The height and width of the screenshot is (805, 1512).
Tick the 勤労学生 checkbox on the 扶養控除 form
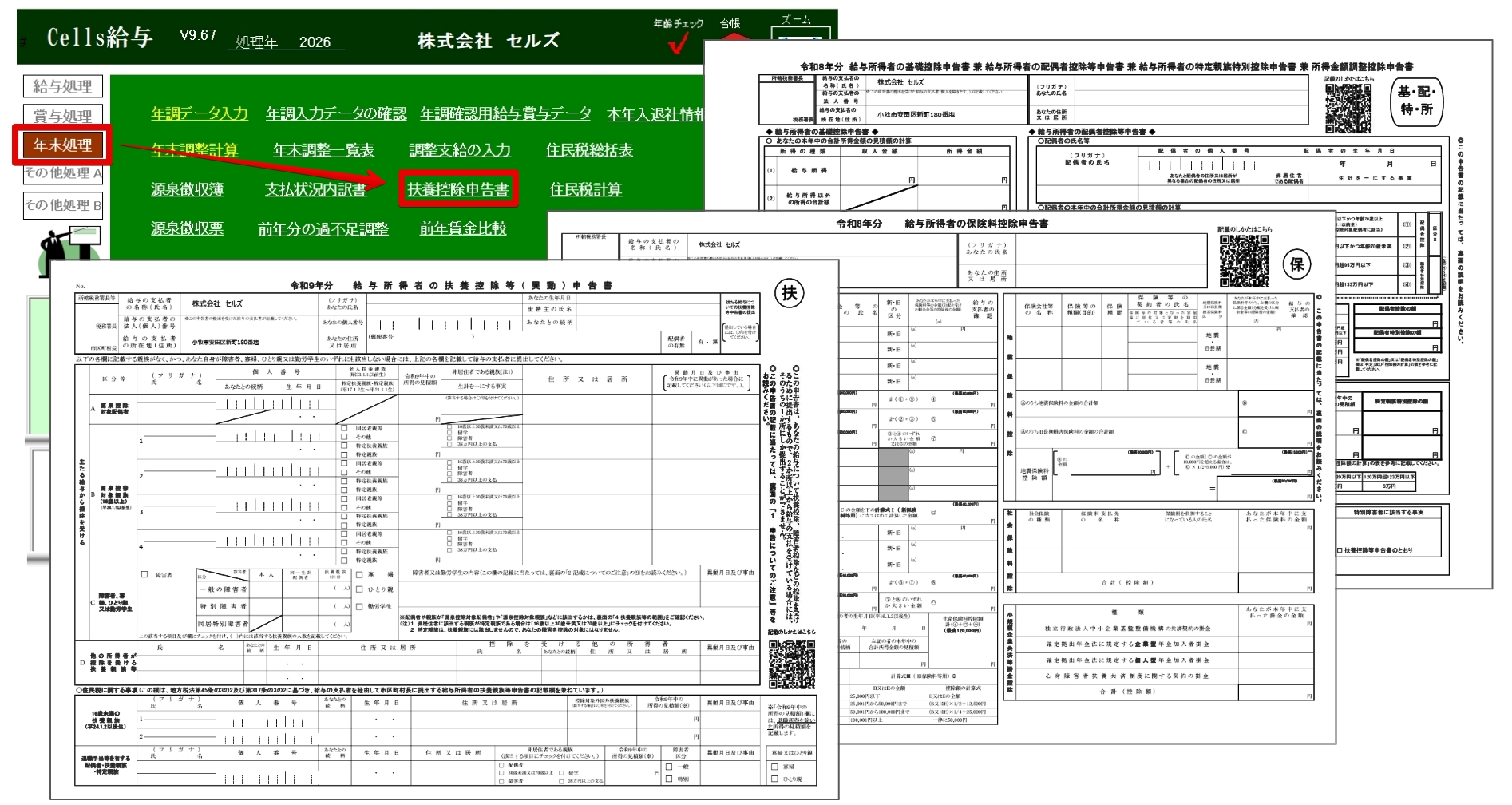(x=359, y=606)
